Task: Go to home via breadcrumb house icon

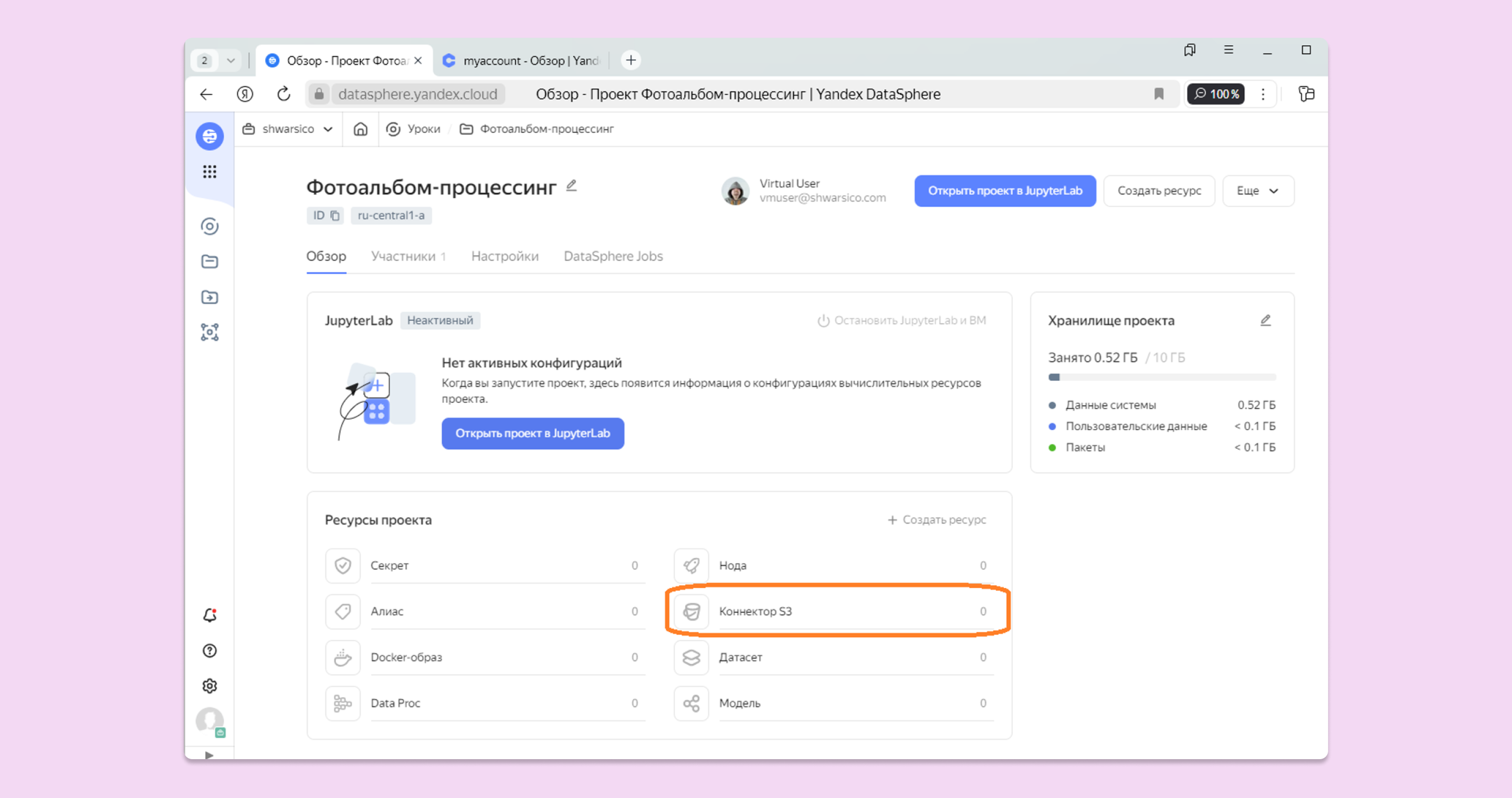Action: (x=360, y=129)
